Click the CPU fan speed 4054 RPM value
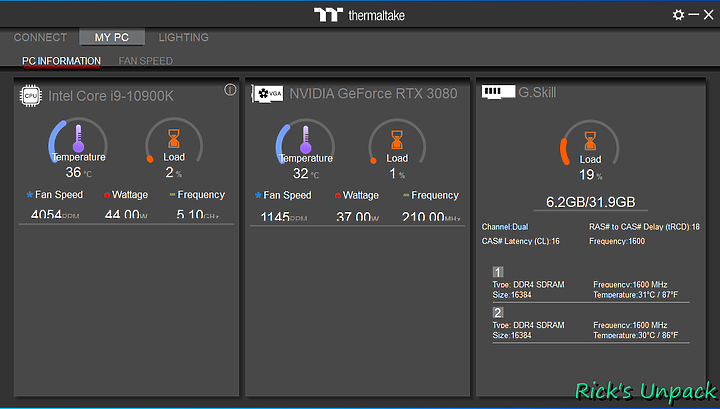The width and height of the screenshot is (720, 409). (55, 214)
